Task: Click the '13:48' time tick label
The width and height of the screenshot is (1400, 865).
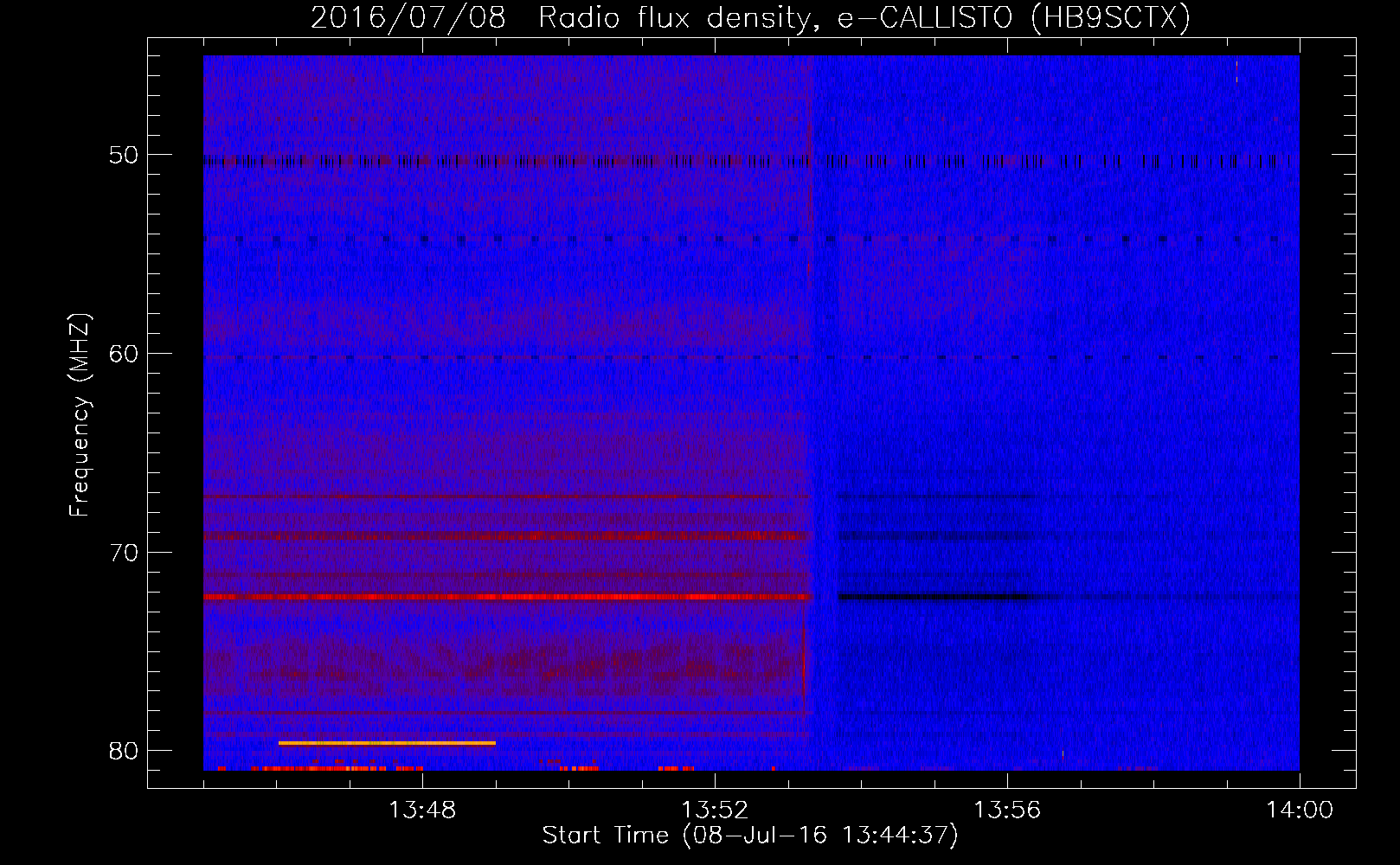Action: tap(422, 810)
